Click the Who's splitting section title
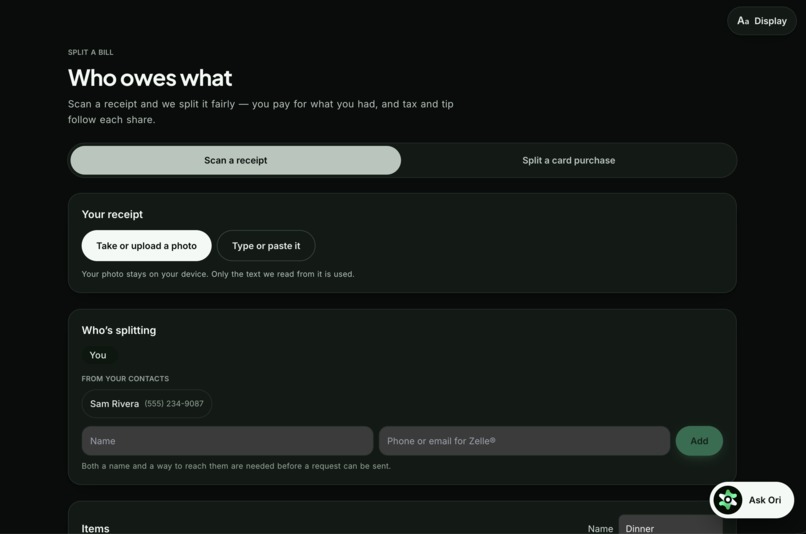Screen dimensions: 806x534 [119, 330]
